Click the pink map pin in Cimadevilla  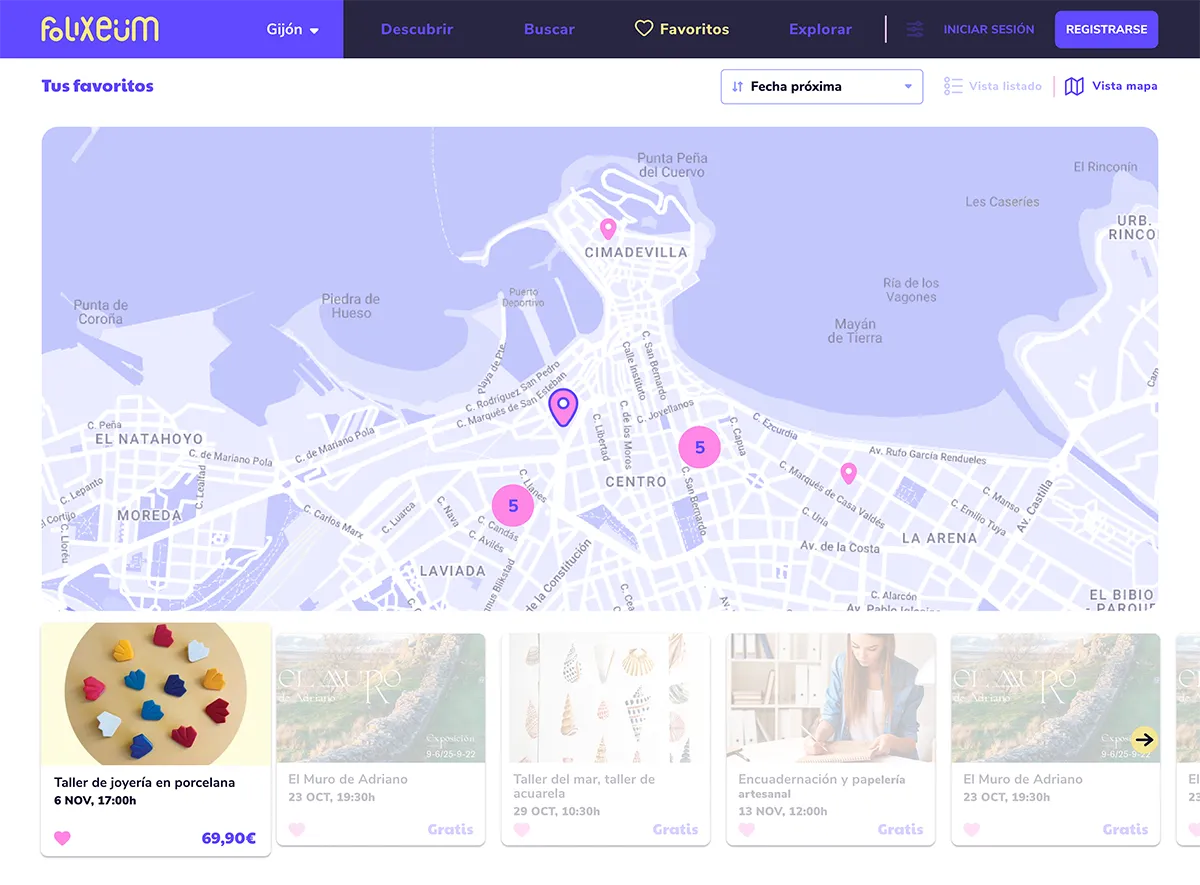click(x=608, y=229)
